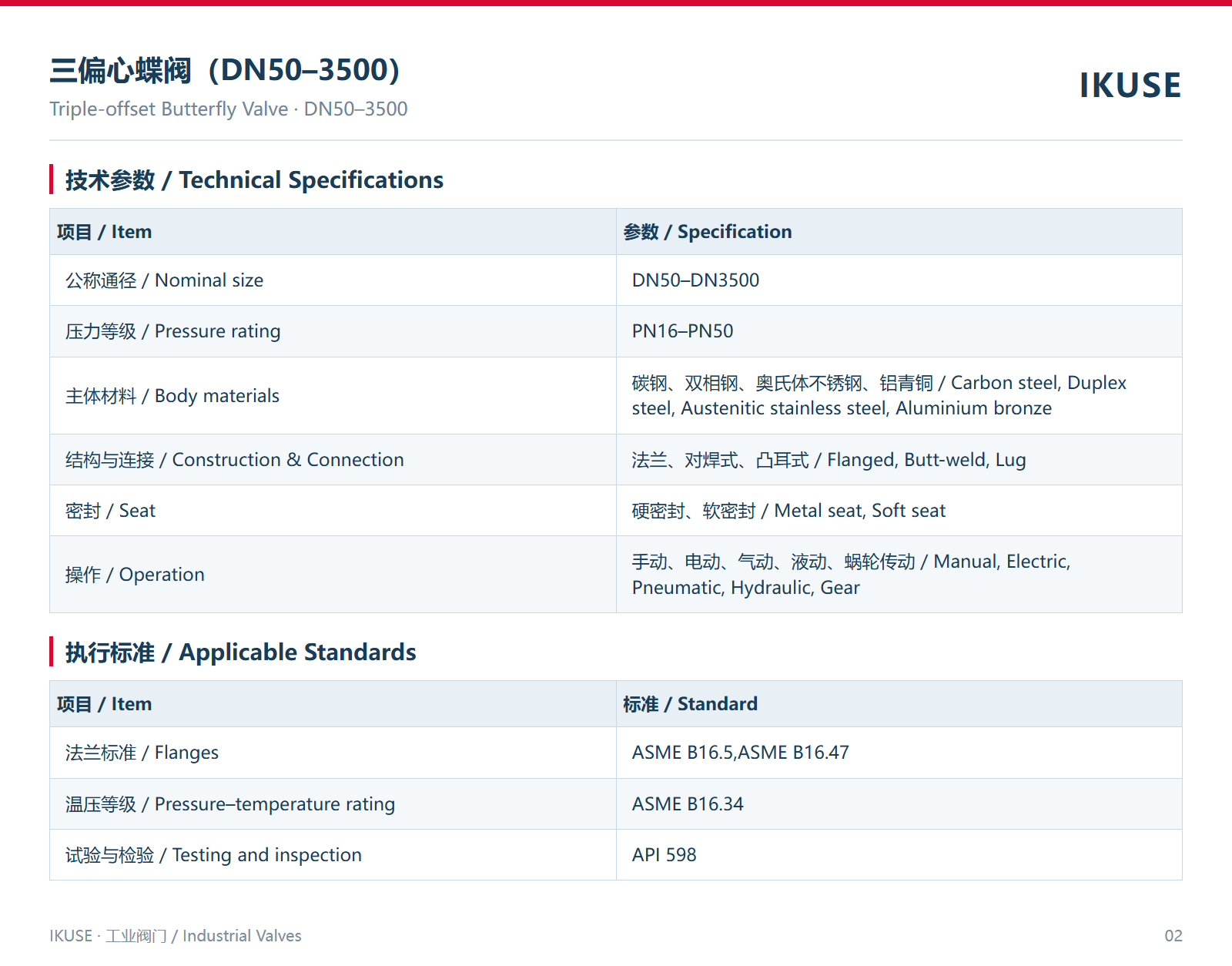This screenshot has height=966, width=1232.
Task: Click the Testing and inspection label
Action: 213,855
